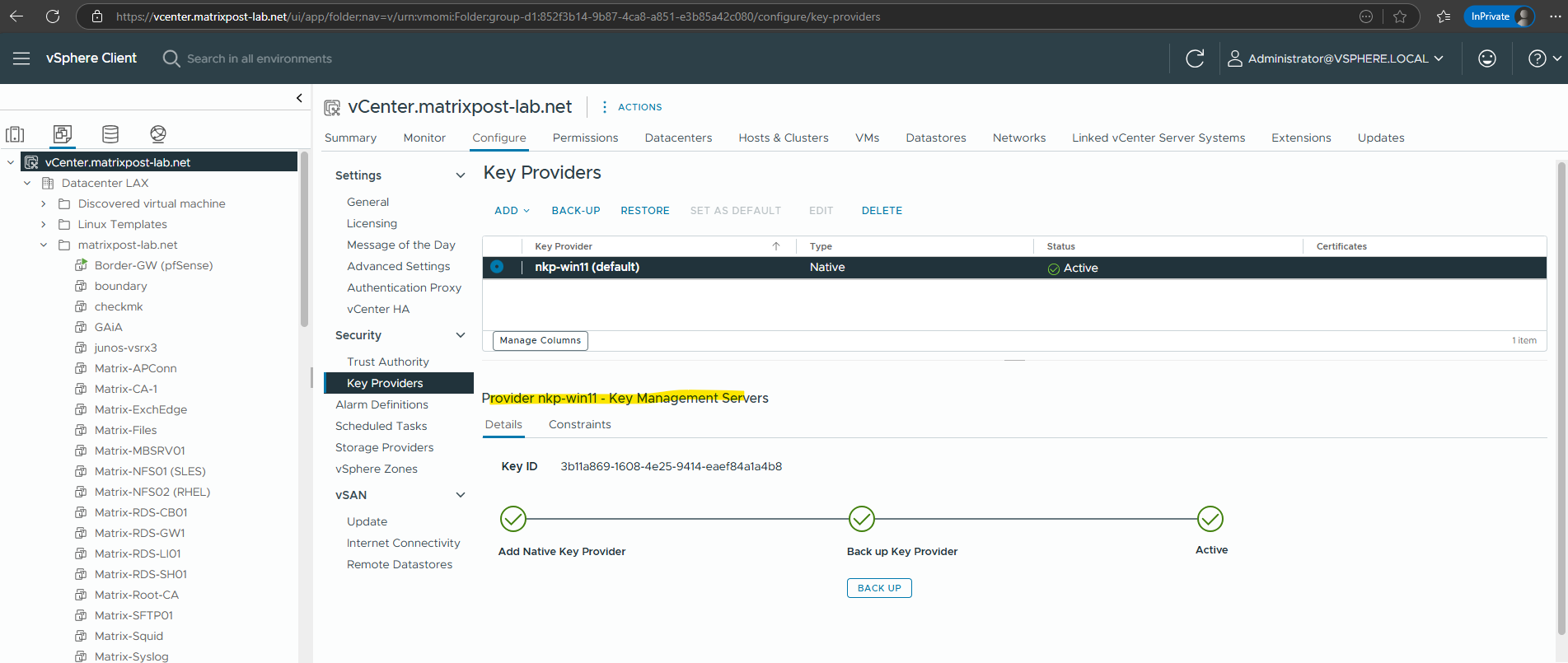Switch to the Summary tab
The width and height of the screenshot is (1568, 663).
(350, 138)
